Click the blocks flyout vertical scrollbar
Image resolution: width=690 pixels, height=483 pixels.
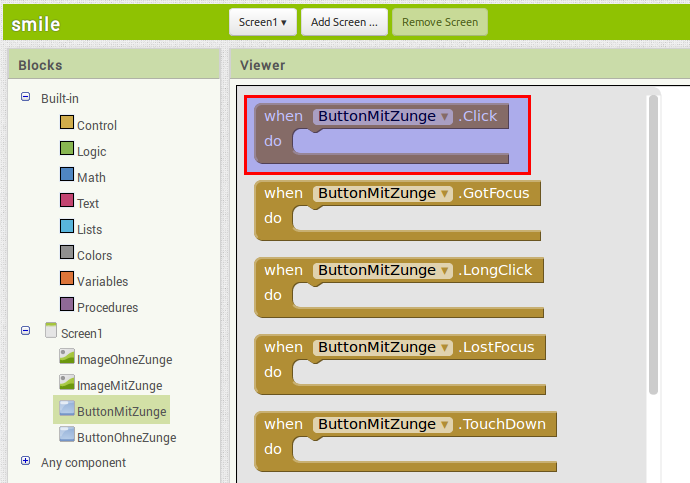pos(654,240)
